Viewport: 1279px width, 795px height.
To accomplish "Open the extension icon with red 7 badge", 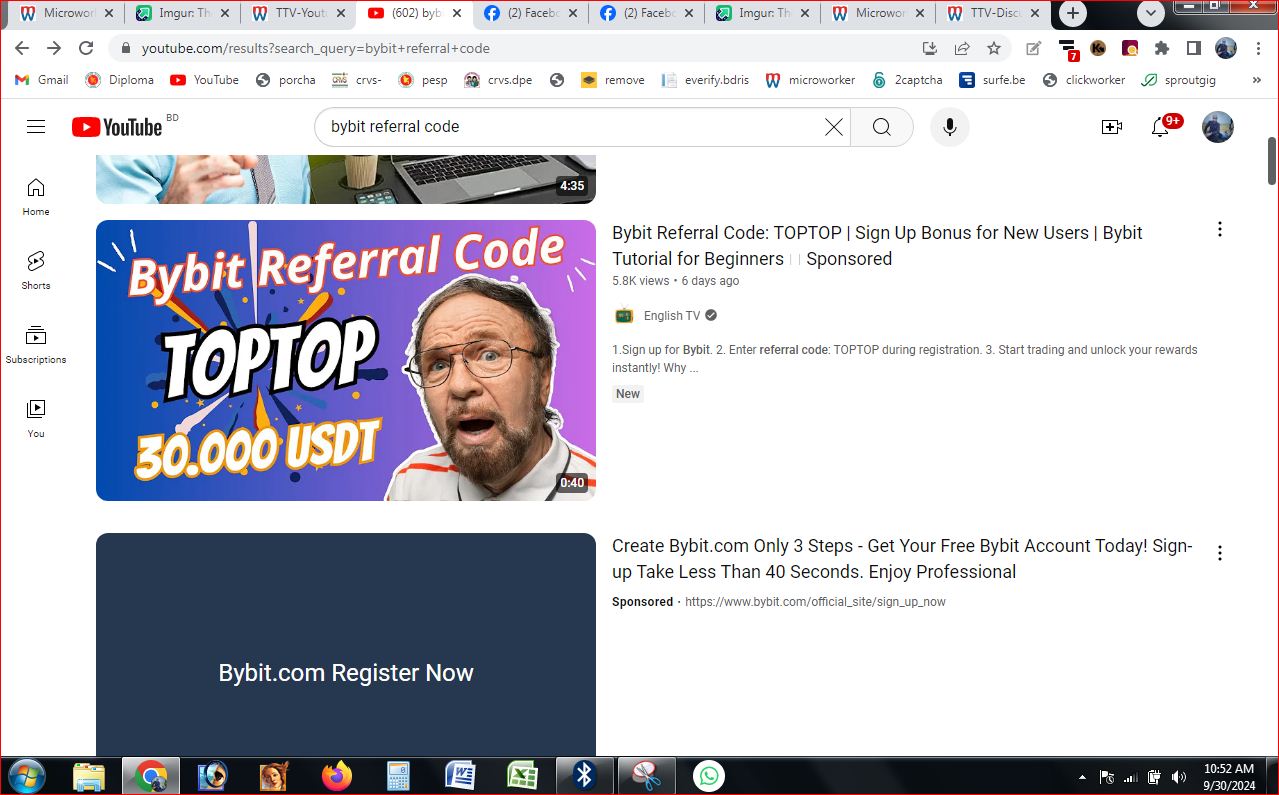I will (1067, 49).
